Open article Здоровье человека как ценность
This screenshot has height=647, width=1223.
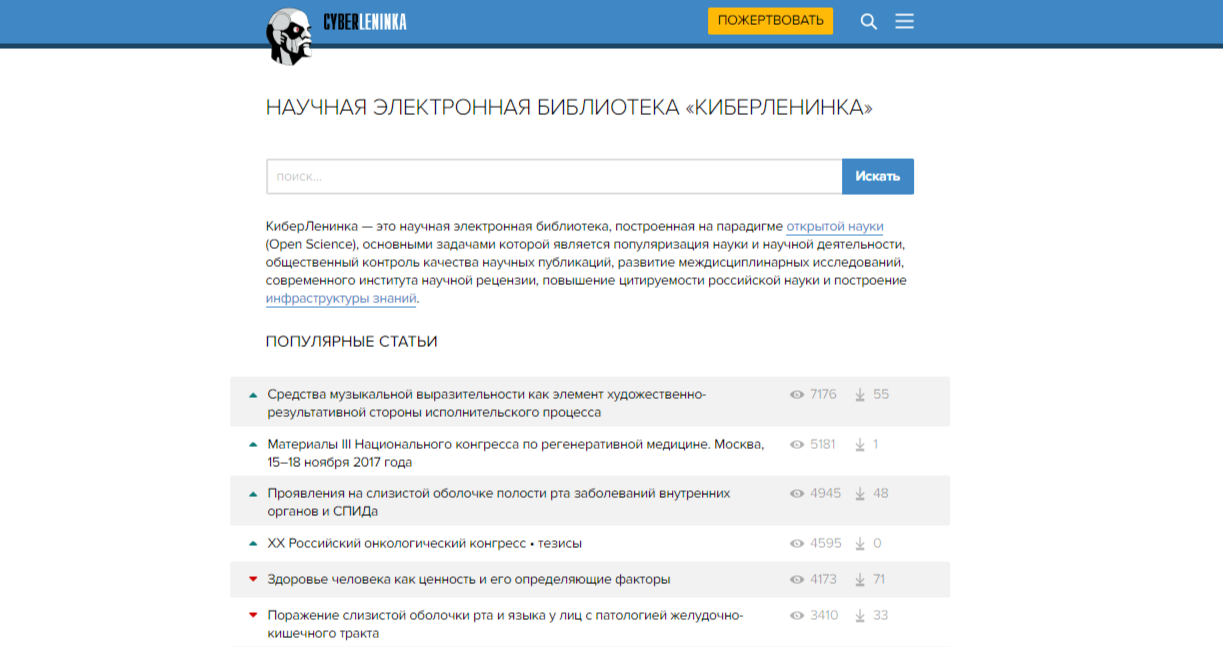pos(468,579)
